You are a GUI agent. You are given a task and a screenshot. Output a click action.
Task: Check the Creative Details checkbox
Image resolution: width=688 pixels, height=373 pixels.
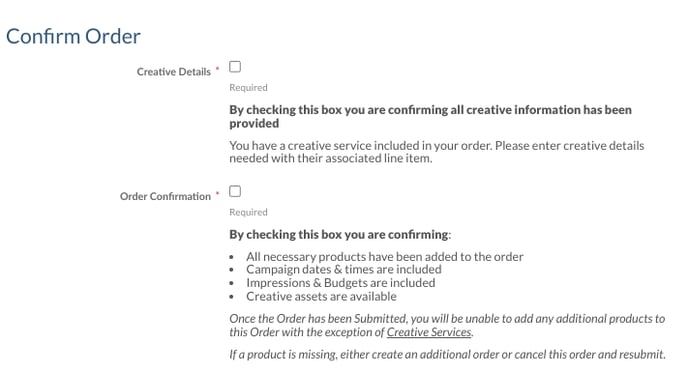tap(235, 67)
